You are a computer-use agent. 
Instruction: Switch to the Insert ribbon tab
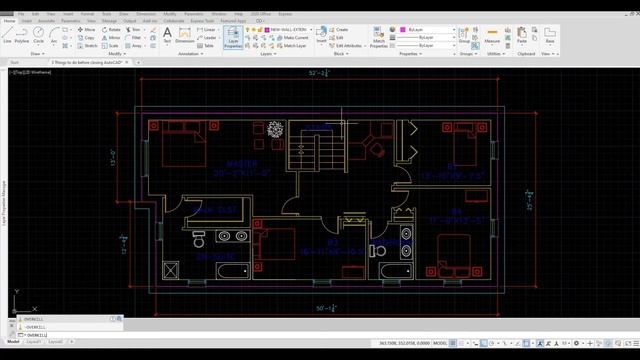[27, 21]
